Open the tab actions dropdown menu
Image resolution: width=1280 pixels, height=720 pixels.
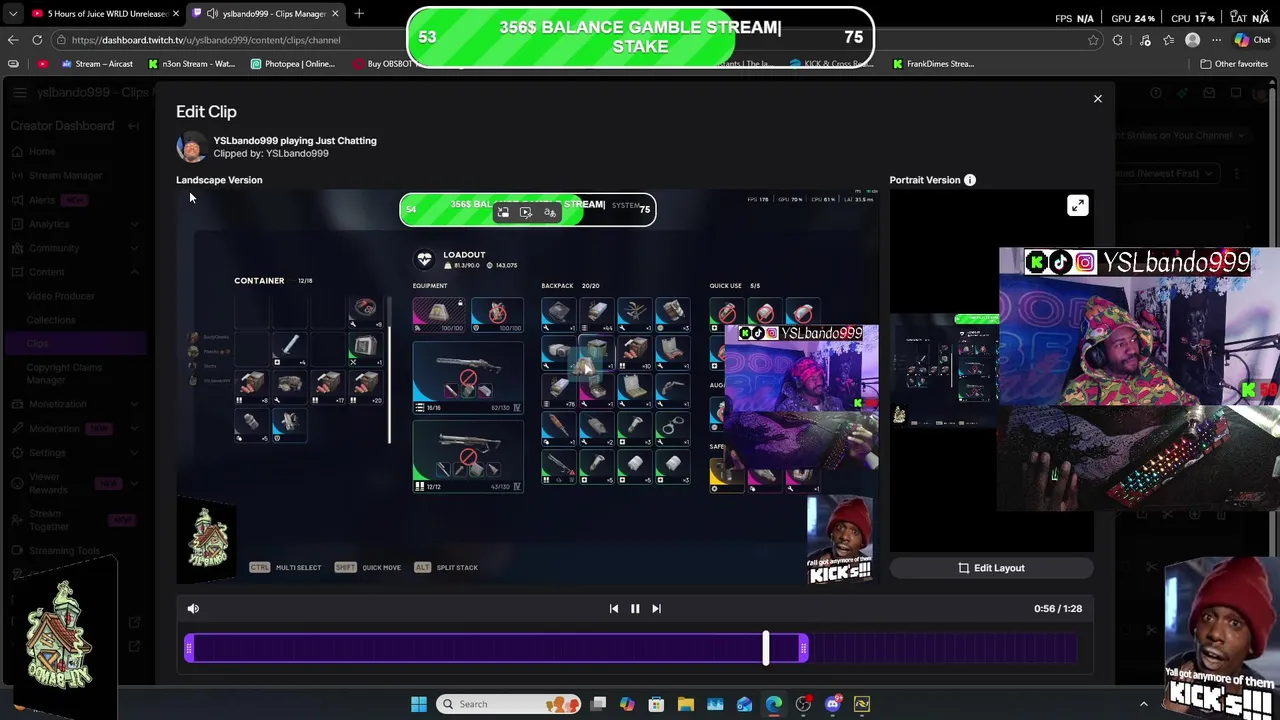(x=13, y=14)
